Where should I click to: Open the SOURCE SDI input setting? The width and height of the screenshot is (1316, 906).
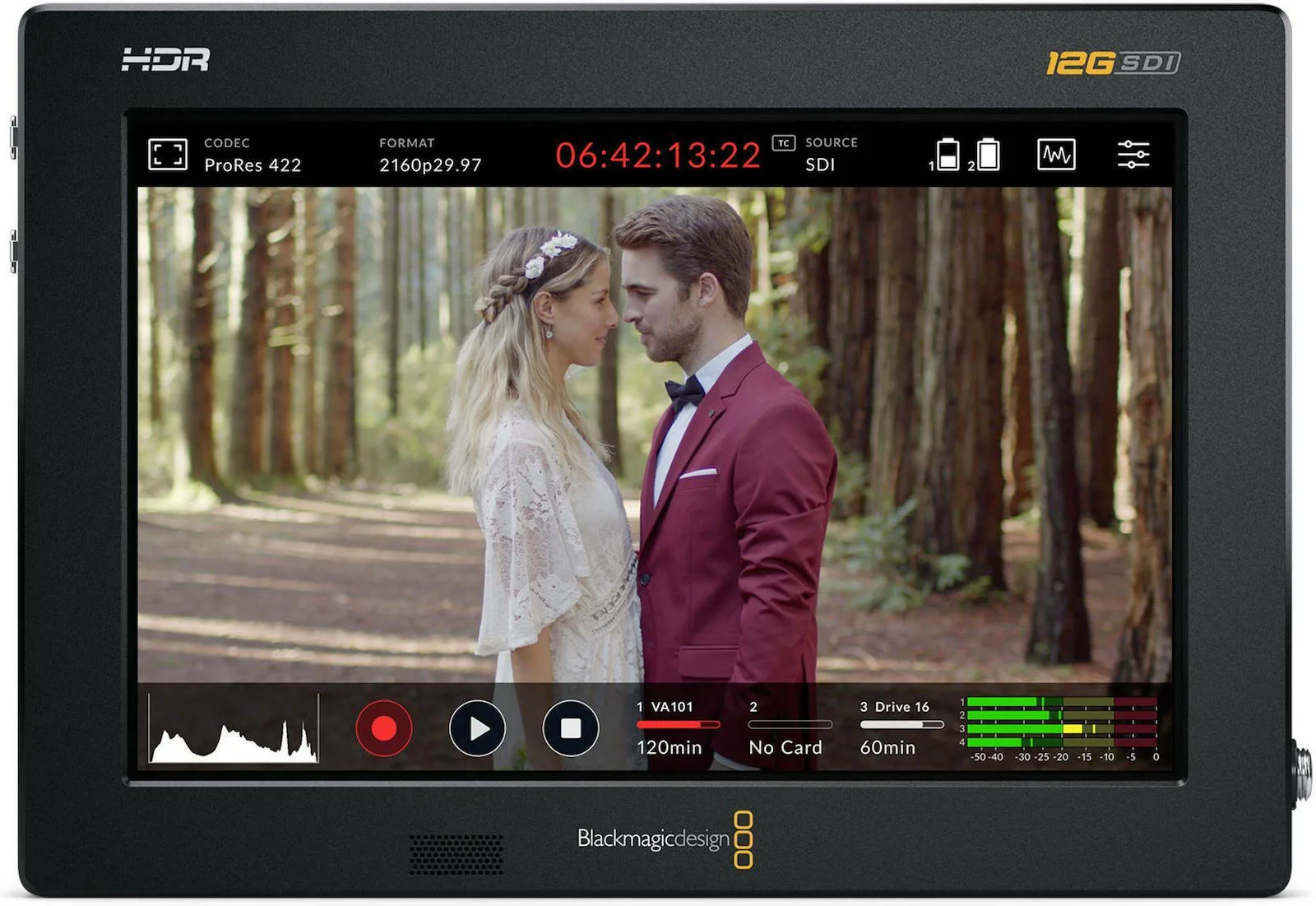pos(831,155)
